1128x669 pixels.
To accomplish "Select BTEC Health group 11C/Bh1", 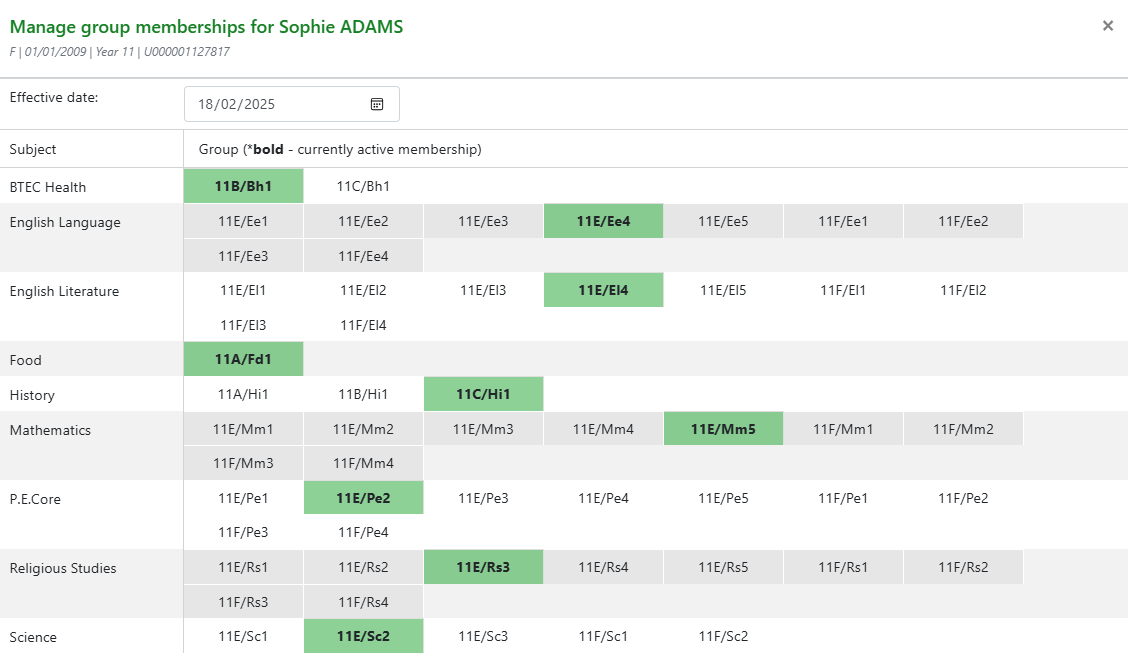I will pos(363,186).
